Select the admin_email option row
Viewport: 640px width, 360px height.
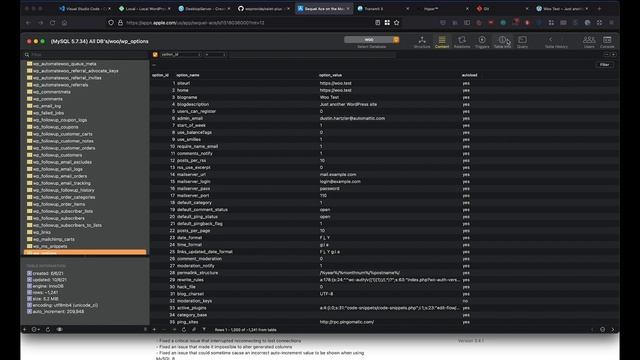click(384, 118)
